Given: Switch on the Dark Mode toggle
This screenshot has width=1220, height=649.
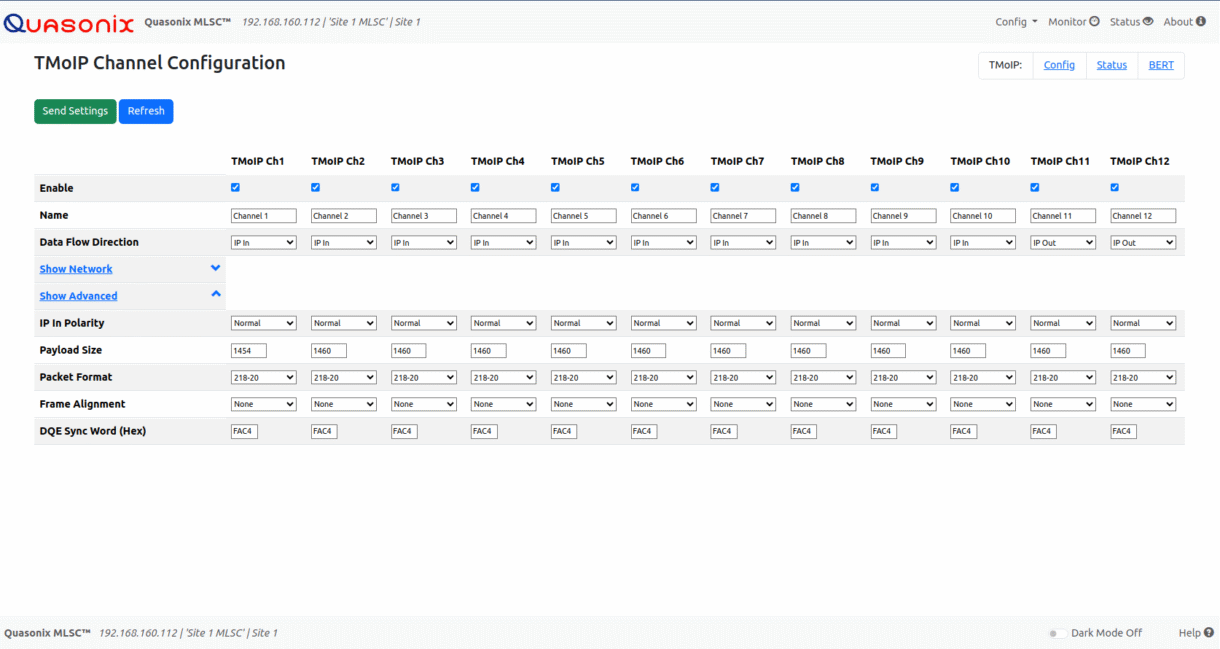Looking at the screenshot, I should (x=1054, y=633).
